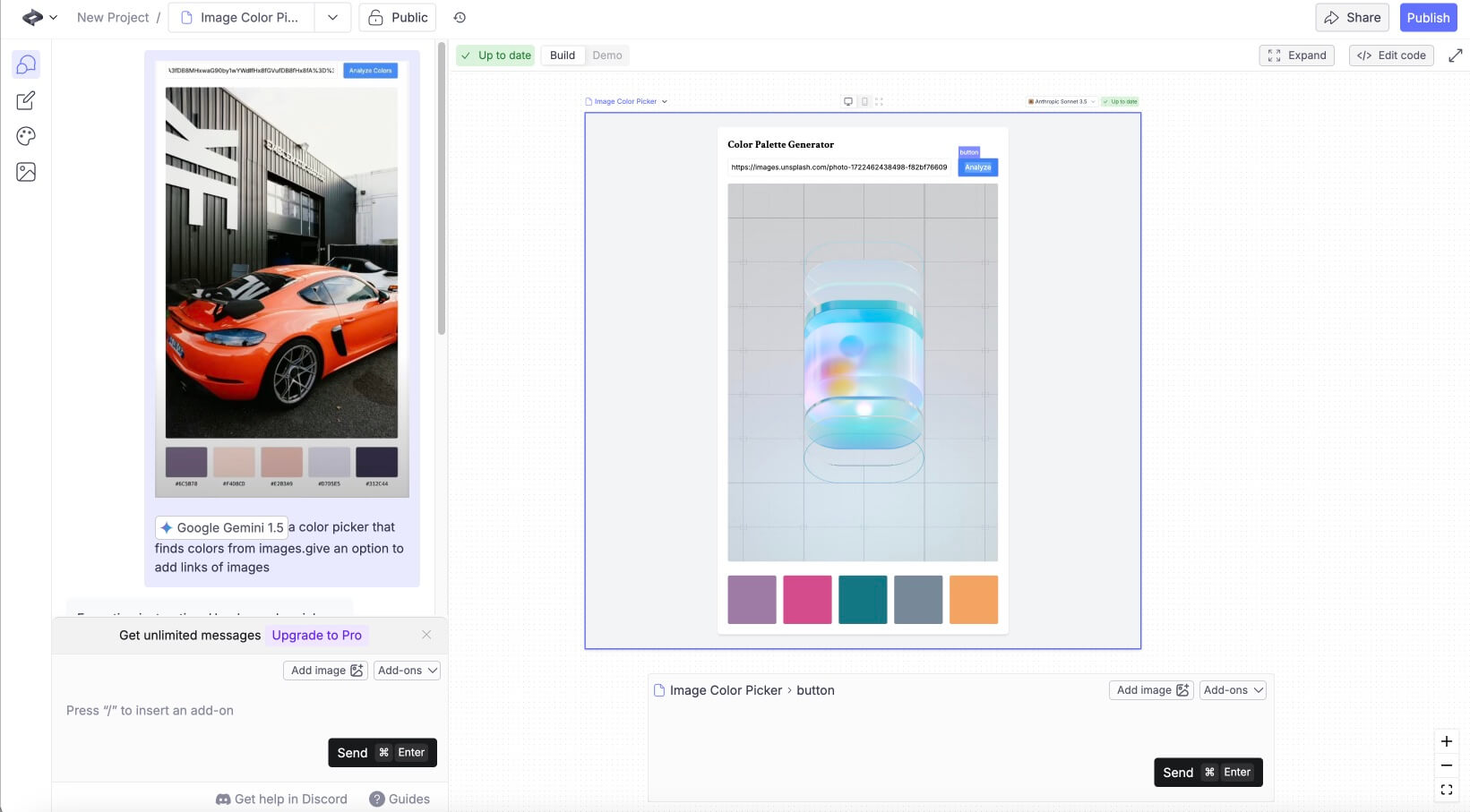Switch to Demo mode toggle
The image size is (1470, 812).
pyautogui.click(x=606, y=56)
